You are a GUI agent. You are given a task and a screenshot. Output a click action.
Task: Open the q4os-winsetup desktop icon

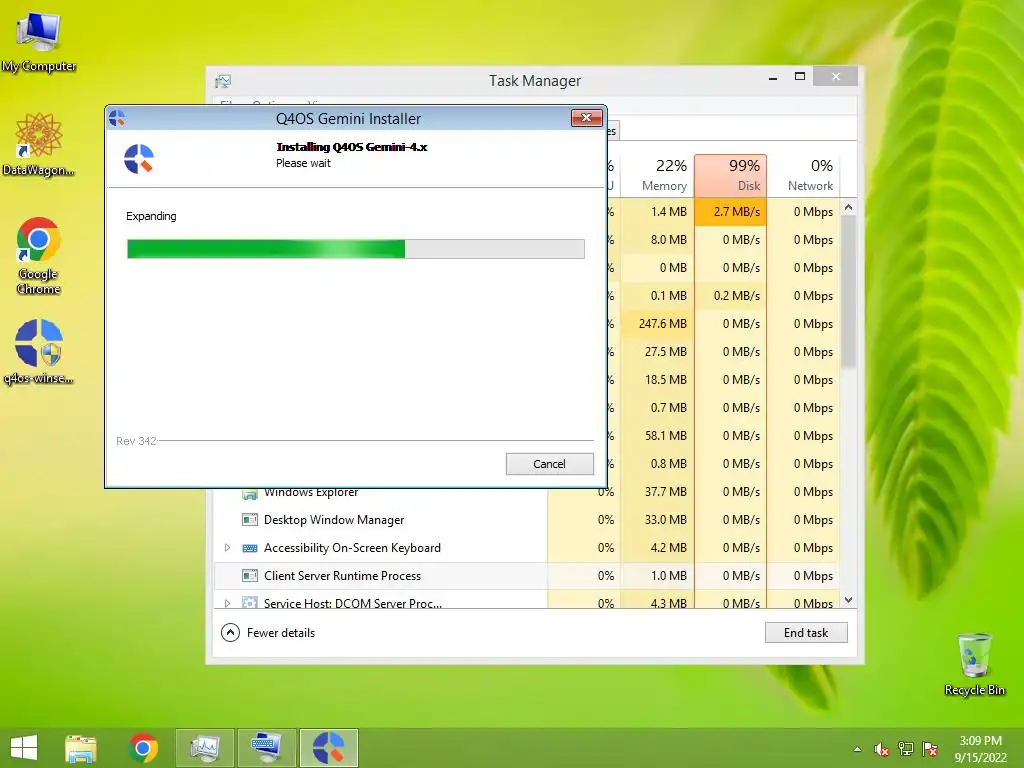(x=39, y=353)
